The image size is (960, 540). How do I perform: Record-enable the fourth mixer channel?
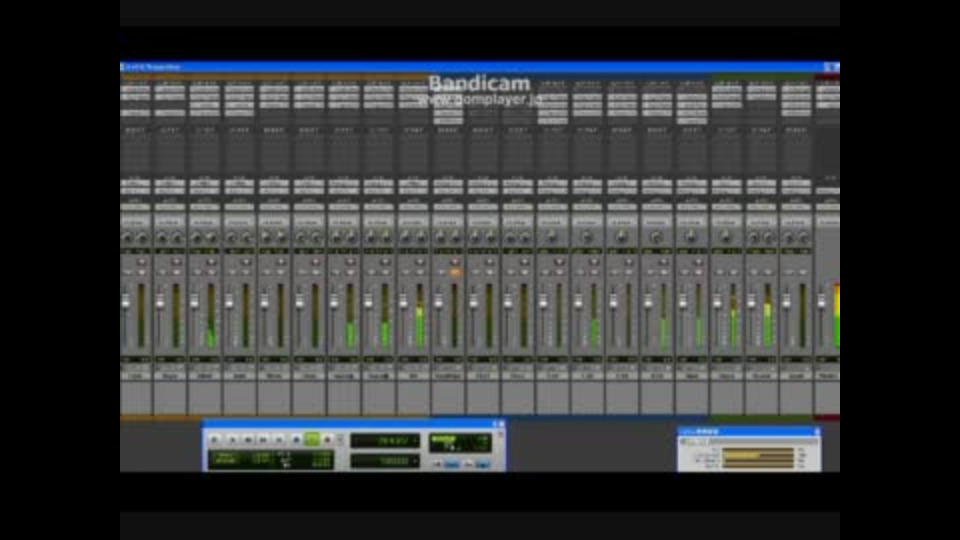tap(246, 261)
